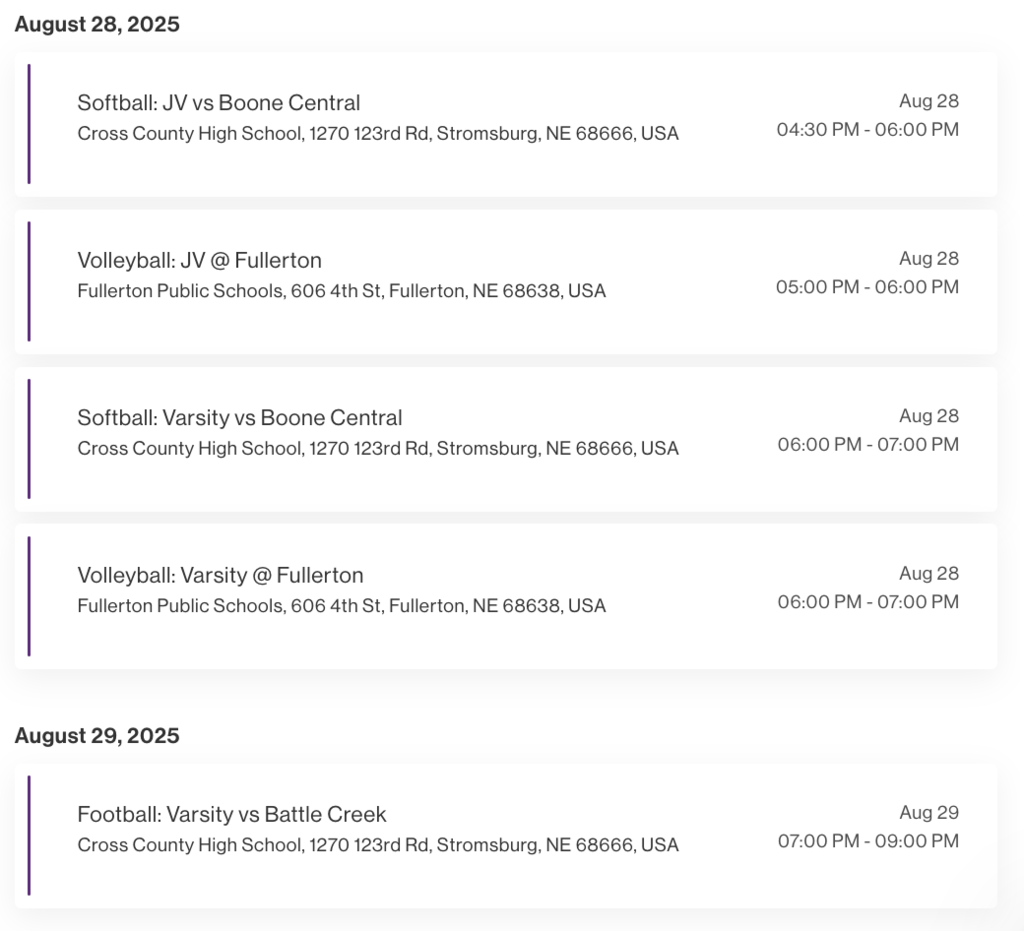The height and width of the screenshot is (931, 1024).
Task: Click Fullerton address under Volleyball Varsity
Action: [342, 606]
